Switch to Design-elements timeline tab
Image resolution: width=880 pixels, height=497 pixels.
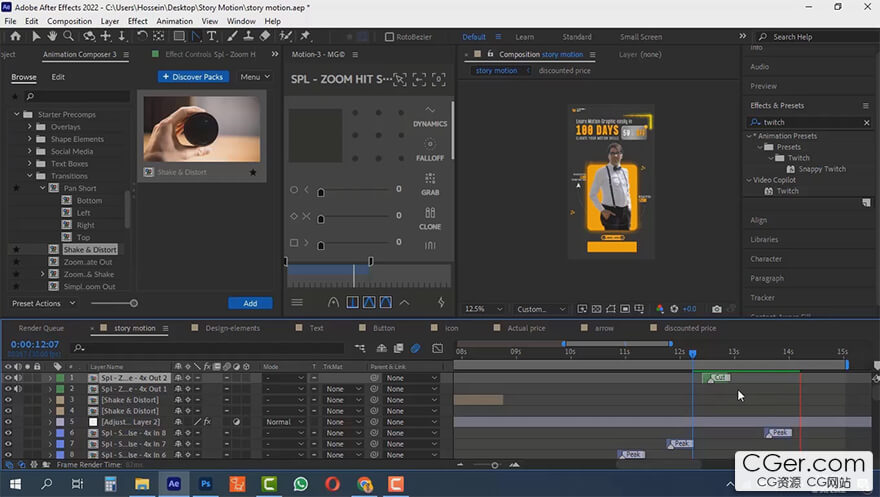(x=232, y=328)
